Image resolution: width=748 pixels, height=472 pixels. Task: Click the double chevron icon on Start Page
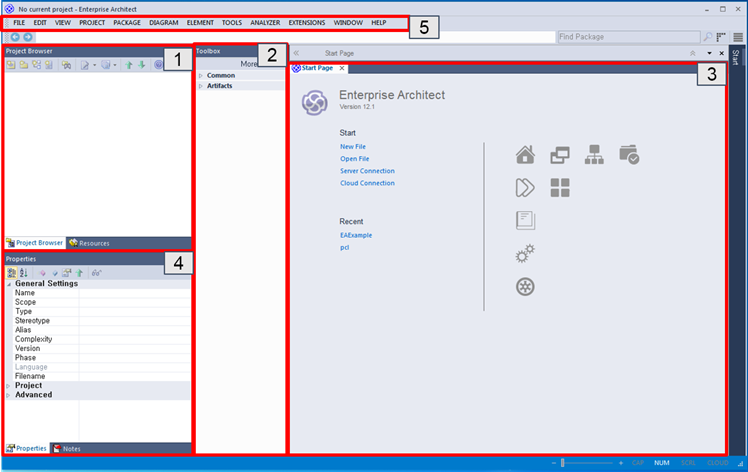coord(525,188)
